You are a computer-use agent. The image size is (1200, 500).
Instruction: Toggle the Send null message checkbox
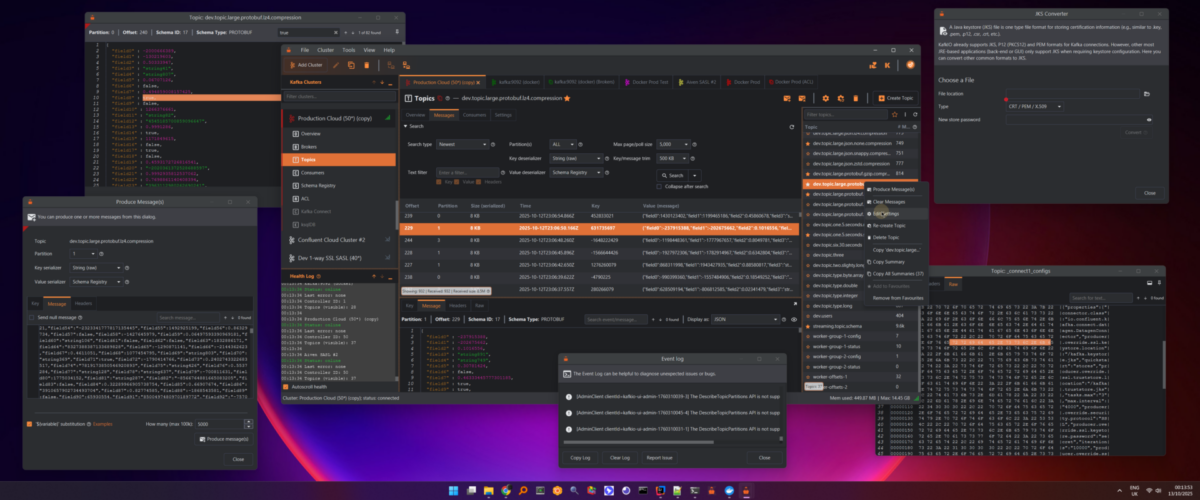coord(31,316)
